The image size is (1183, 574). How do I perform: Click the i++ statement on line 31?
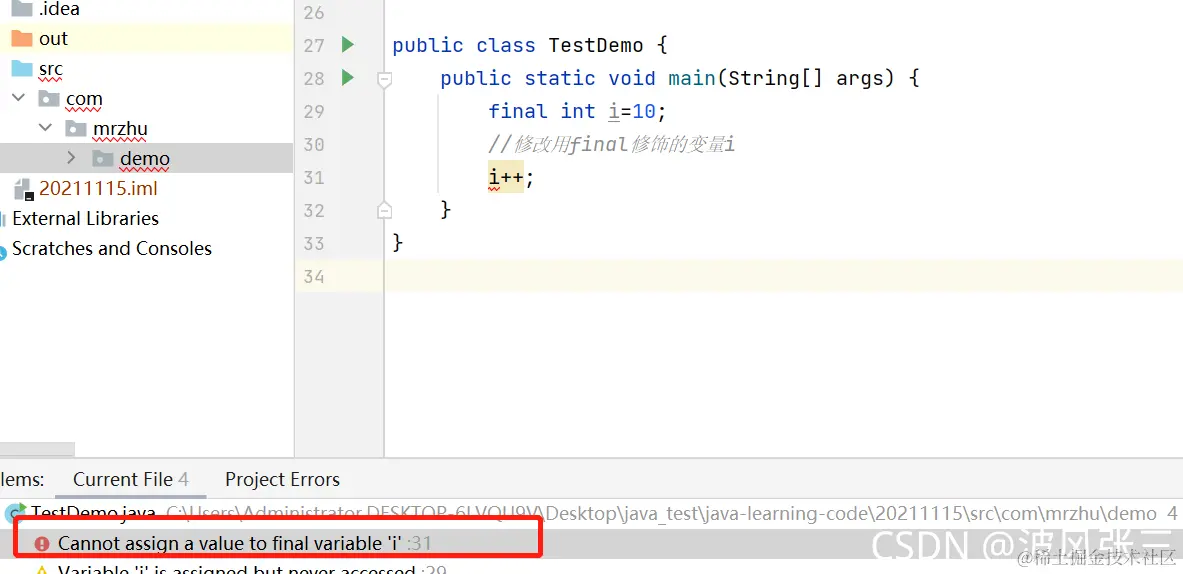(x=511, y=177)
